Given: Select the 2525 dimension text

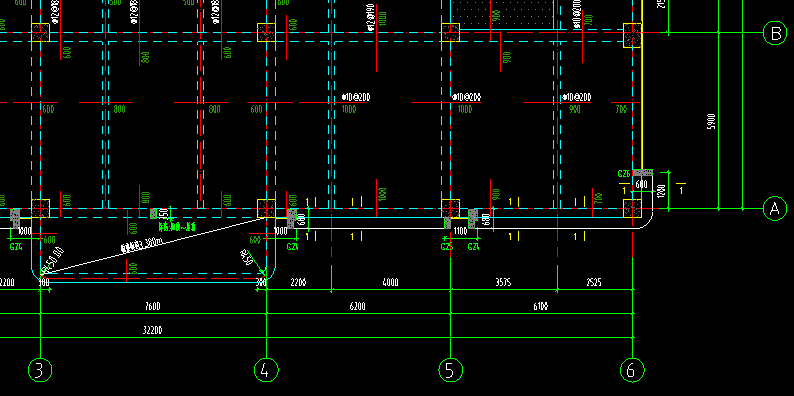Looking at the screenshot, I should [593, 283].
